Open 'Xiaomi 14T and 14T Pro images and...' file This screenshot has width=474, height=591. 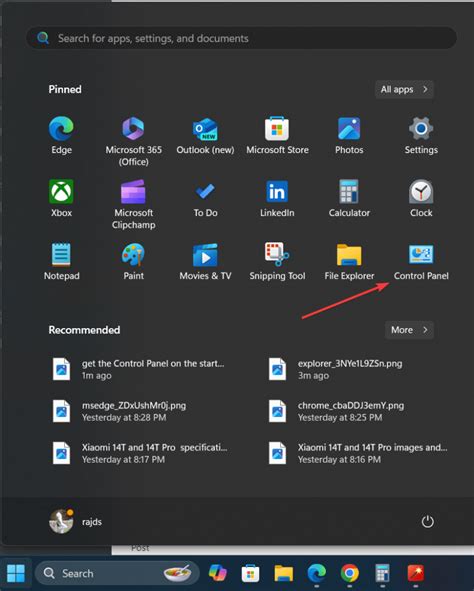point(358,453)
